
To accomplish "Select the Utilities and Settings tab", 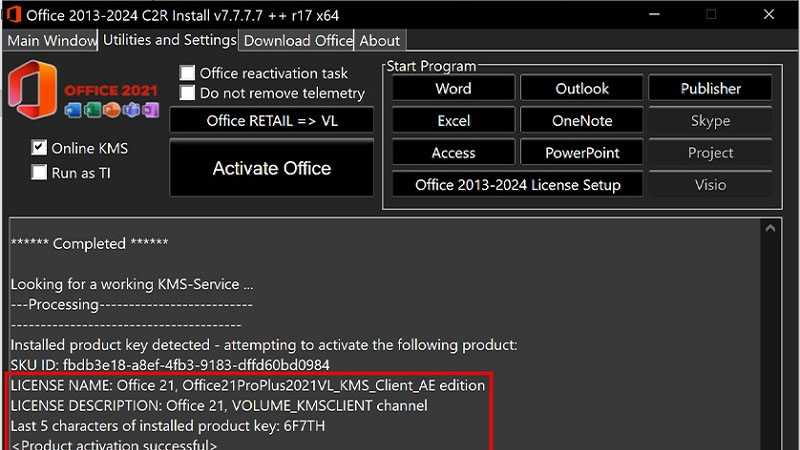I will (169, 40).
